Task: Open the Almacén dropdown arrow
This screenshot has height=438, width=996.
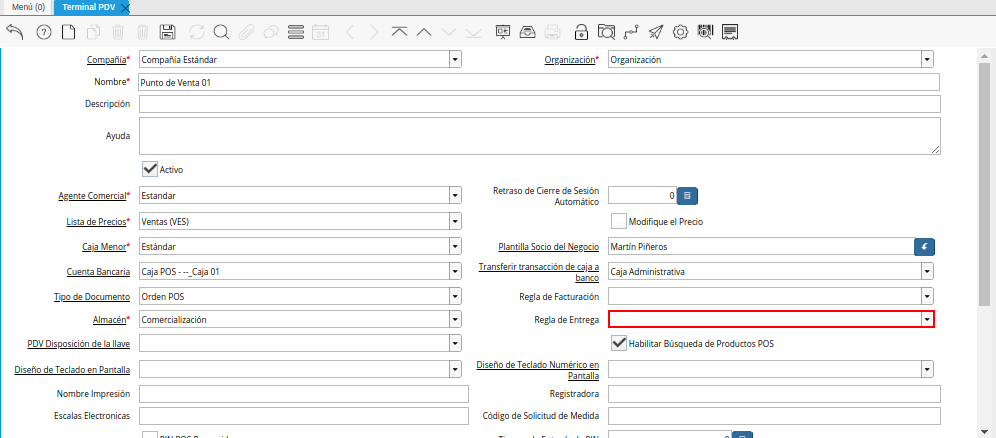Action: click(455, 319)
